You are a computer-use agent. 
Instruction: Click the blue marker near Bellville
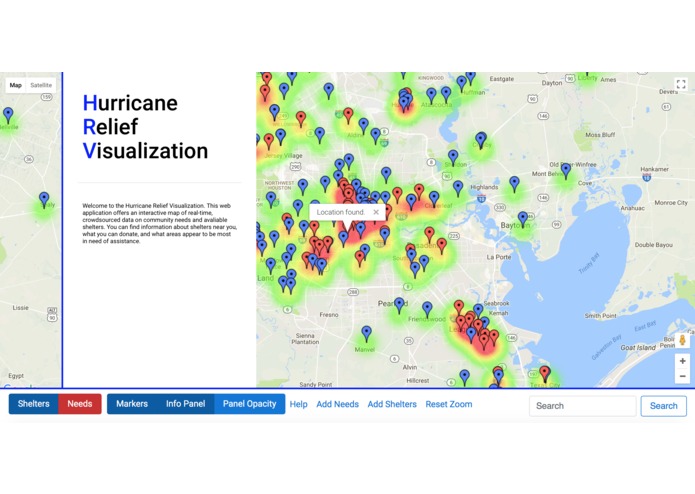(8, 115)
